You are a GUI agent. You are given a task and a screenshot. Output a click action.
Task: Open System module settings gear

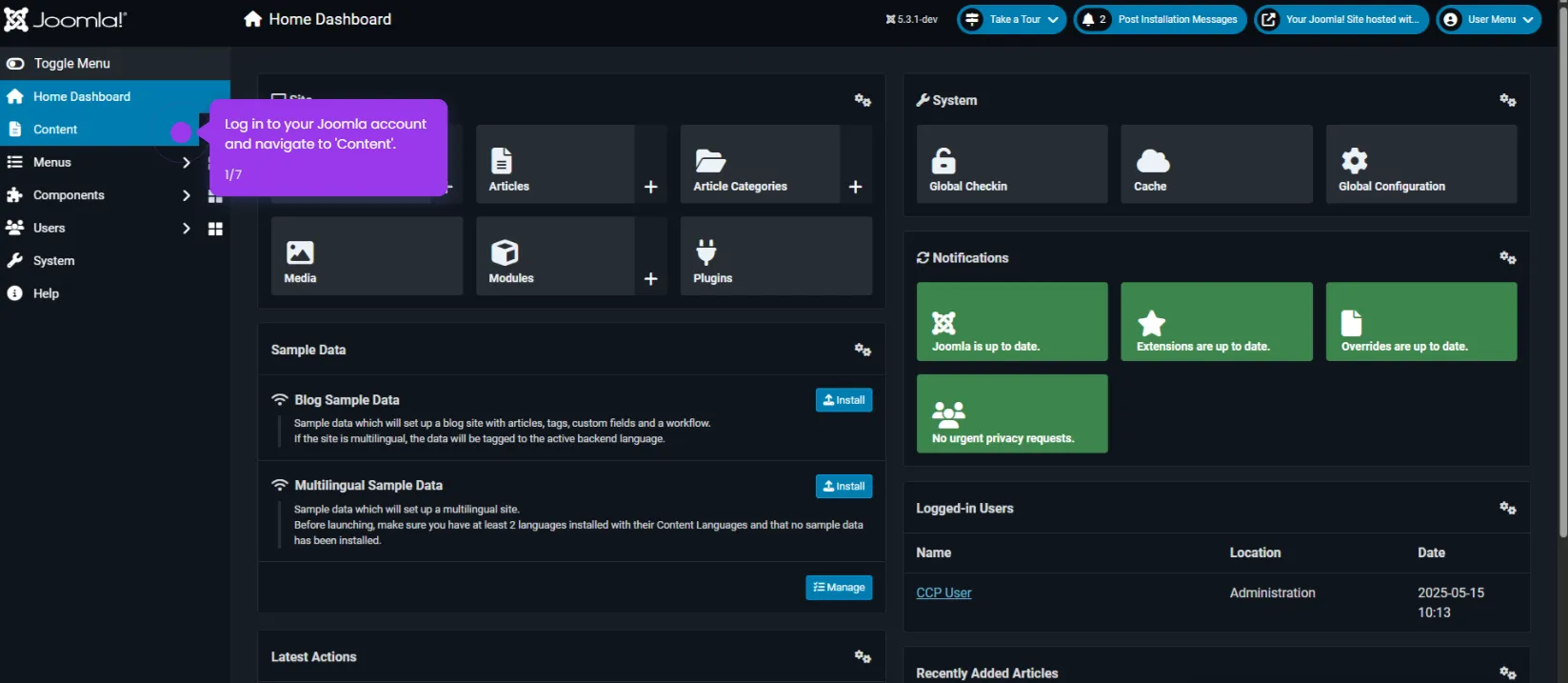(x=1508, y=100)
